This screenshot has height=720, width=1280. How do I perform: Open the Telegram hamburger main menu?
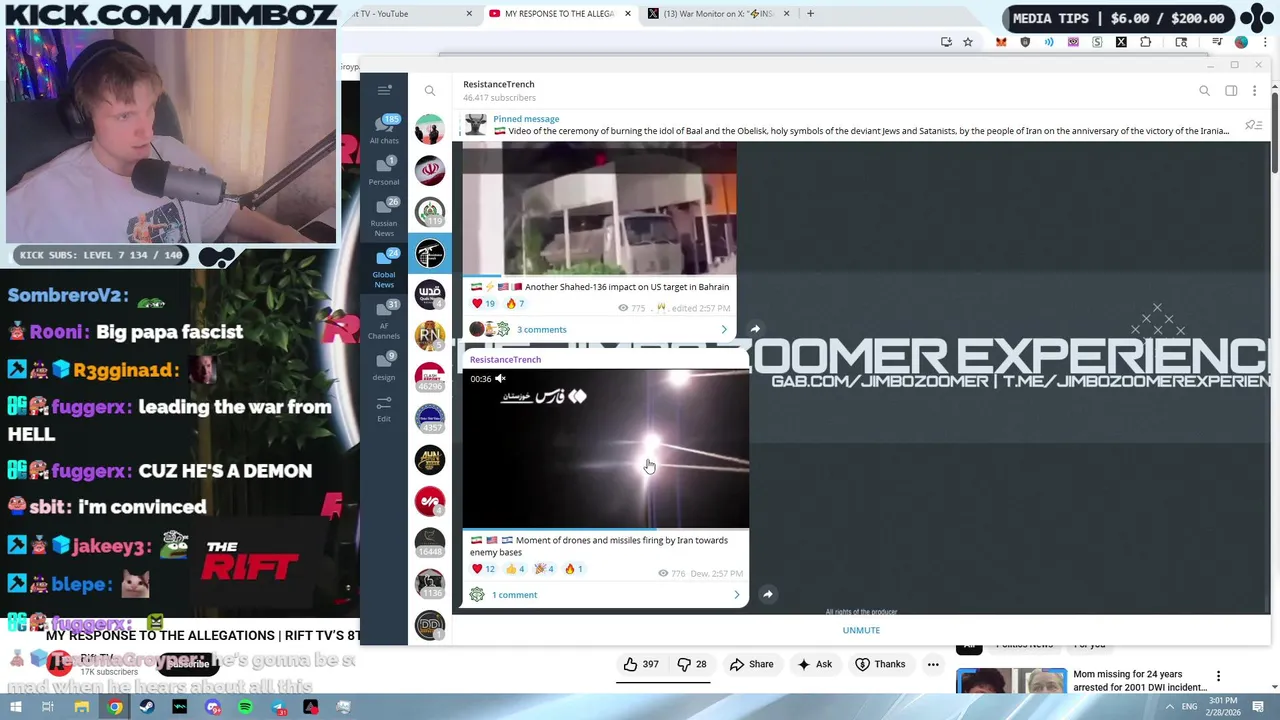click(x=384, y=90)
